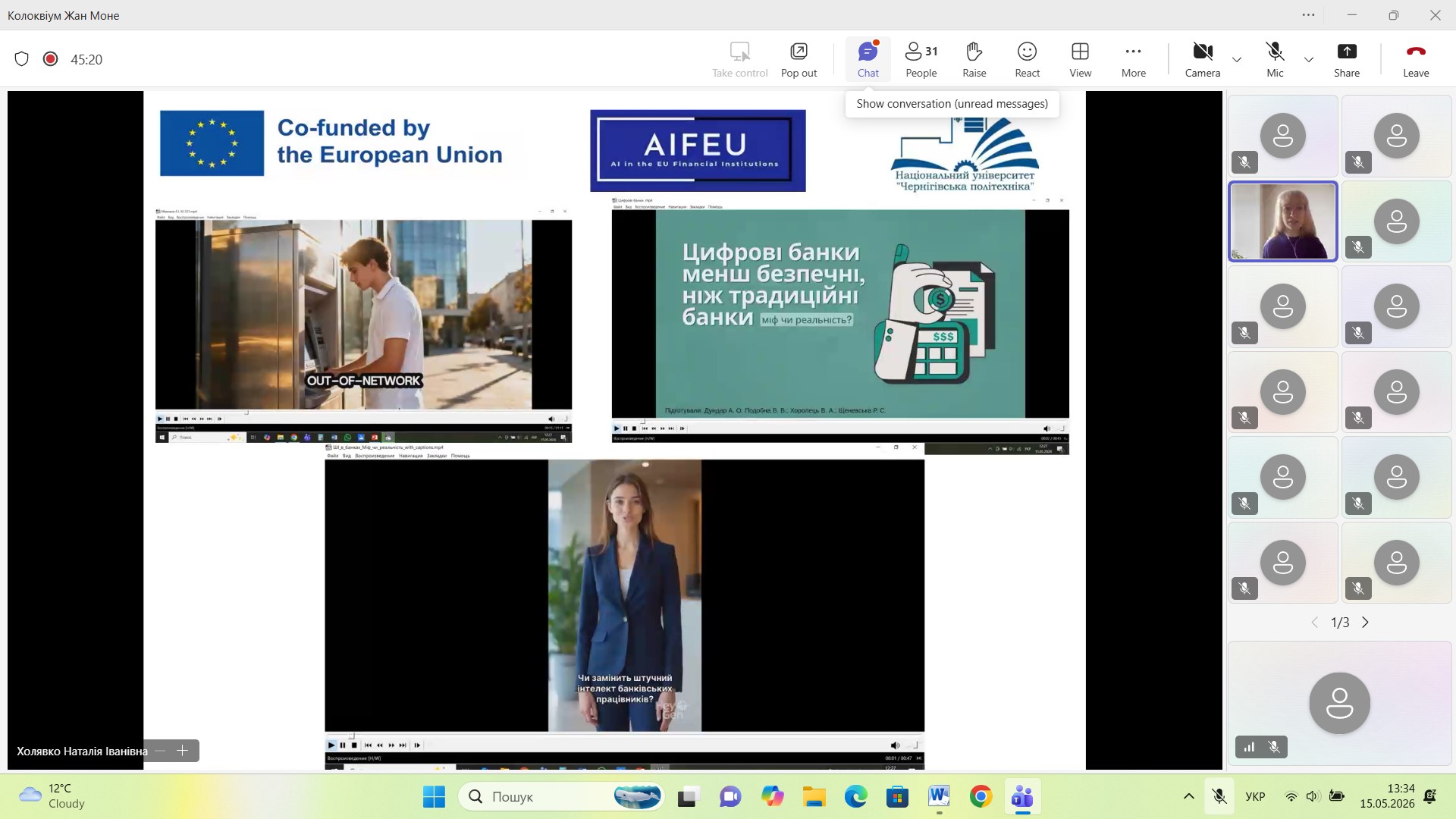The image size is (1456, 819).
Task: Open Google Chrome from the taskbar
Action: pyautogui.click(x=981, y=797)
